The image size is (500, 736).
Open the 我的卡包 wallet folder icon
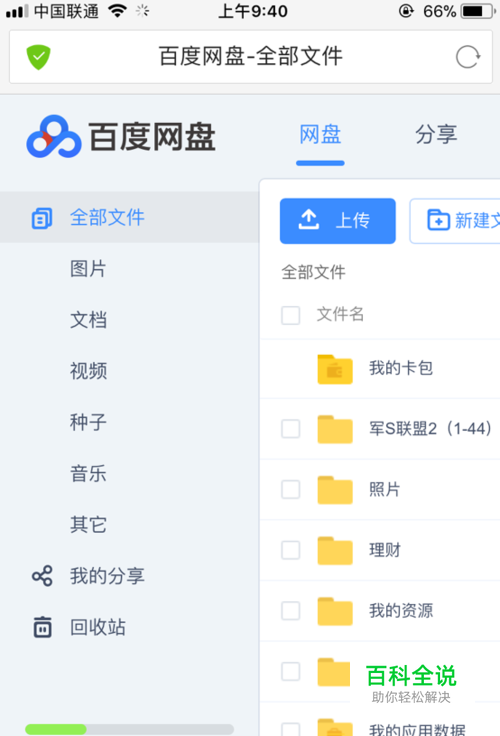pyautogui.click(x=335, y=369)
